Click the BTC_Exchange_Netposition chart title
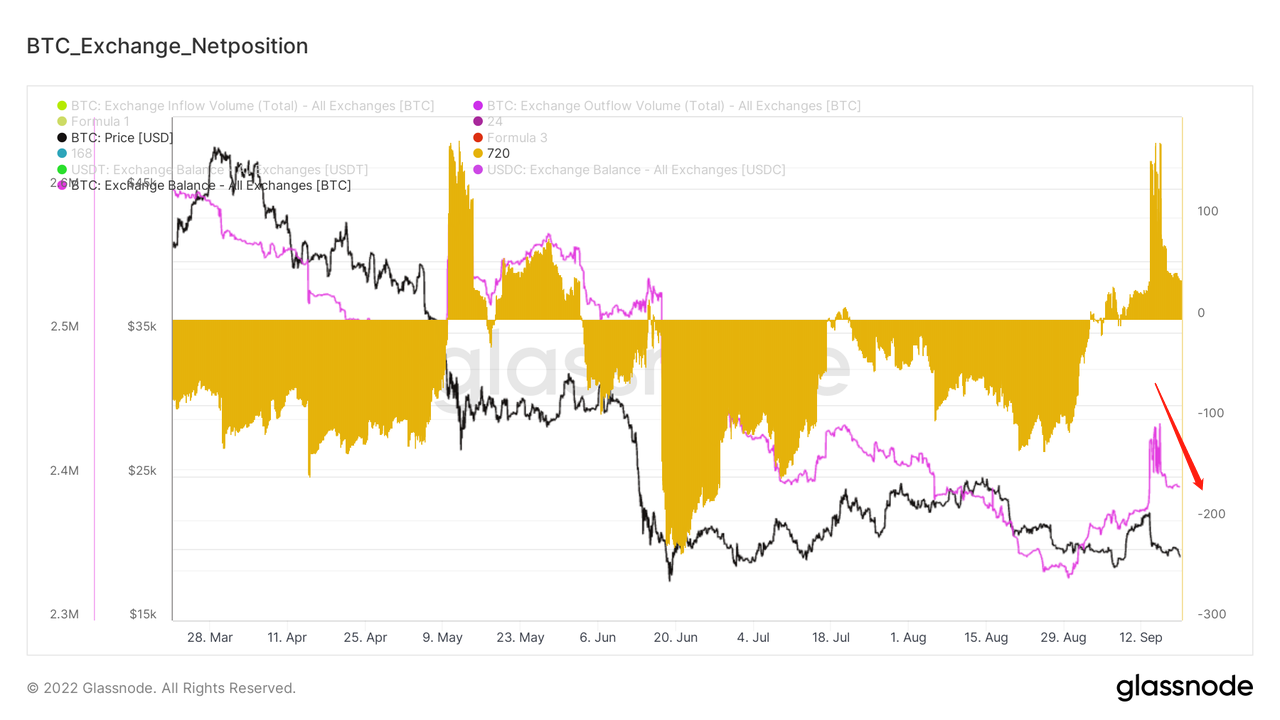 tap(167, 46)
